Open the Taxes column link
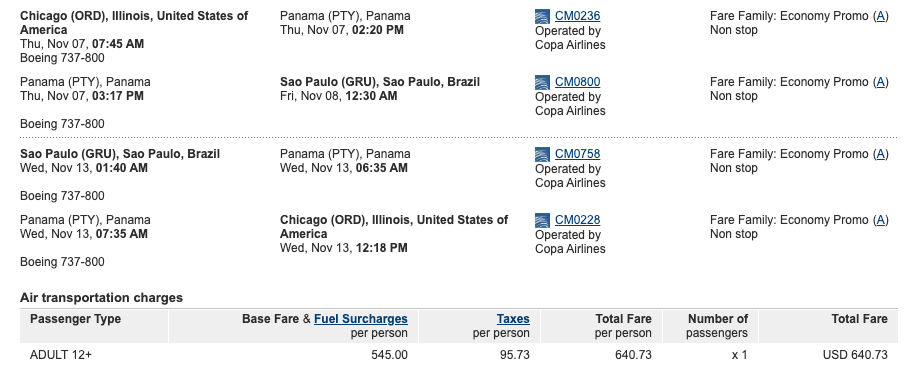Screen dimensions: 918x368 pyautogui.click(x=513, y=319)
